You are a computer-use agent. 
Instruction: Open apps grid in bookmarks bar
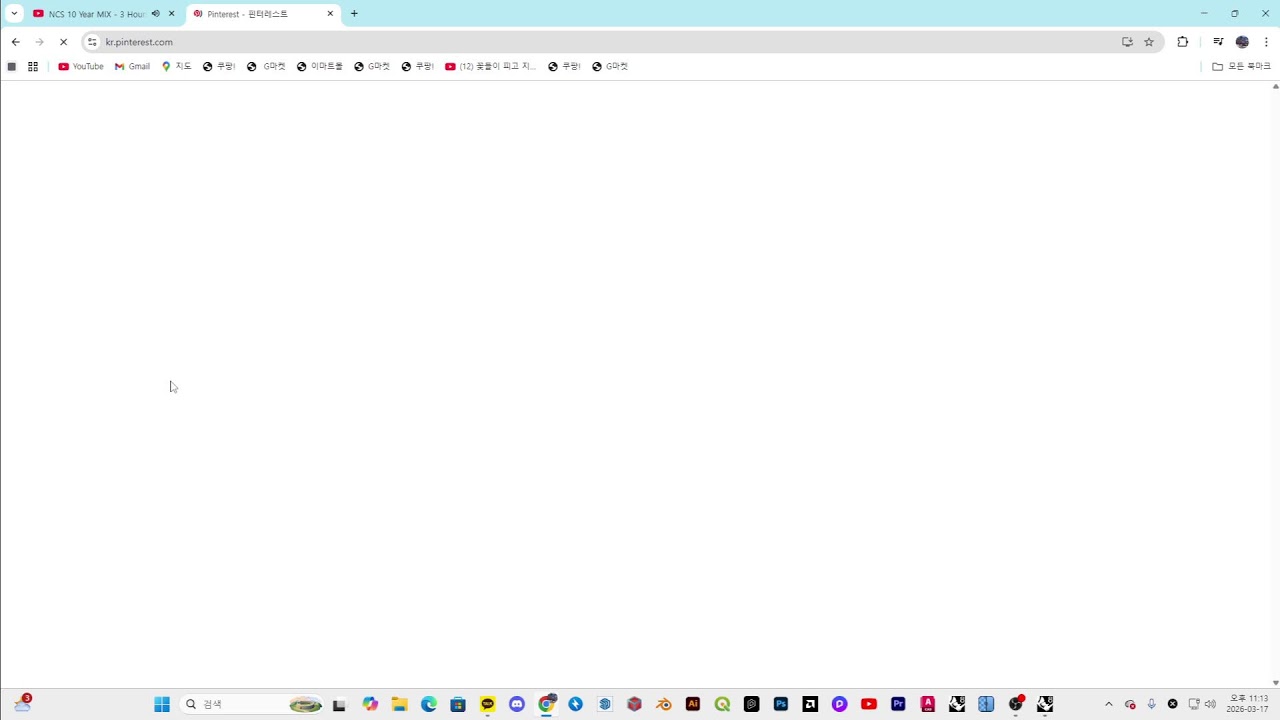(33, 67)
